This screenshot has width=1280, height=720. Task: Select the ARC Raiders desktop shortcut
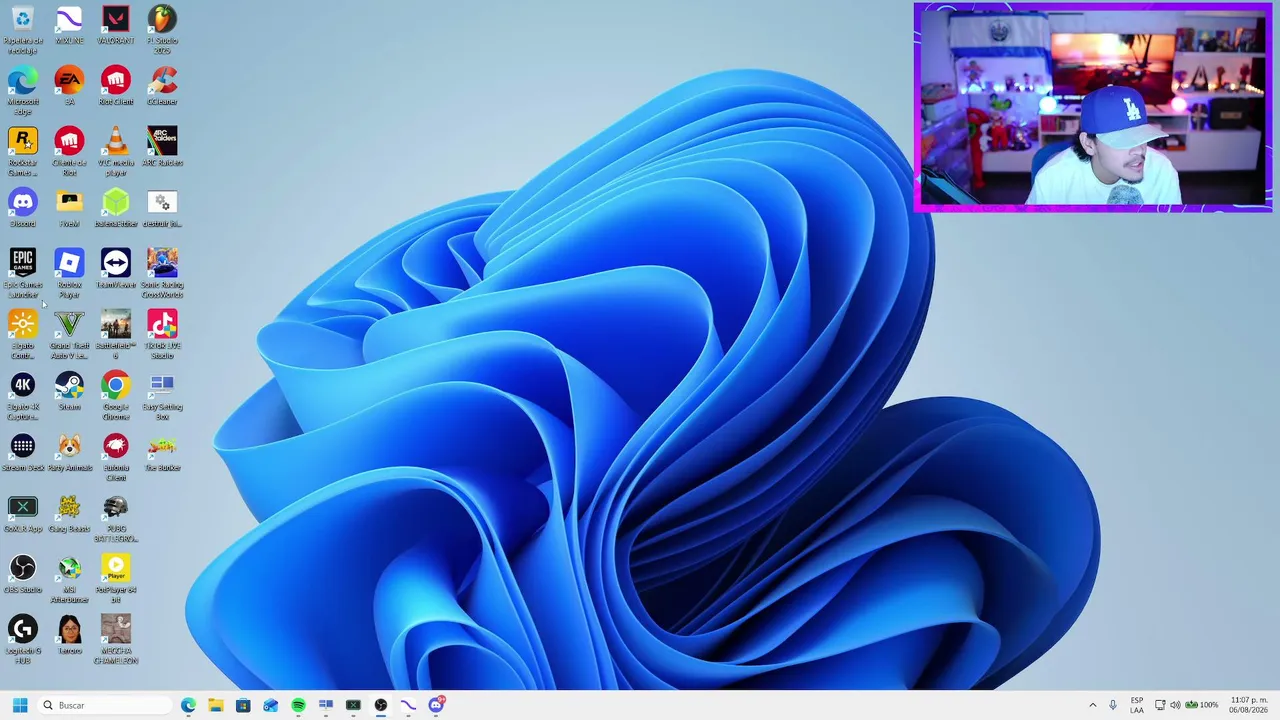pos(162,147)
